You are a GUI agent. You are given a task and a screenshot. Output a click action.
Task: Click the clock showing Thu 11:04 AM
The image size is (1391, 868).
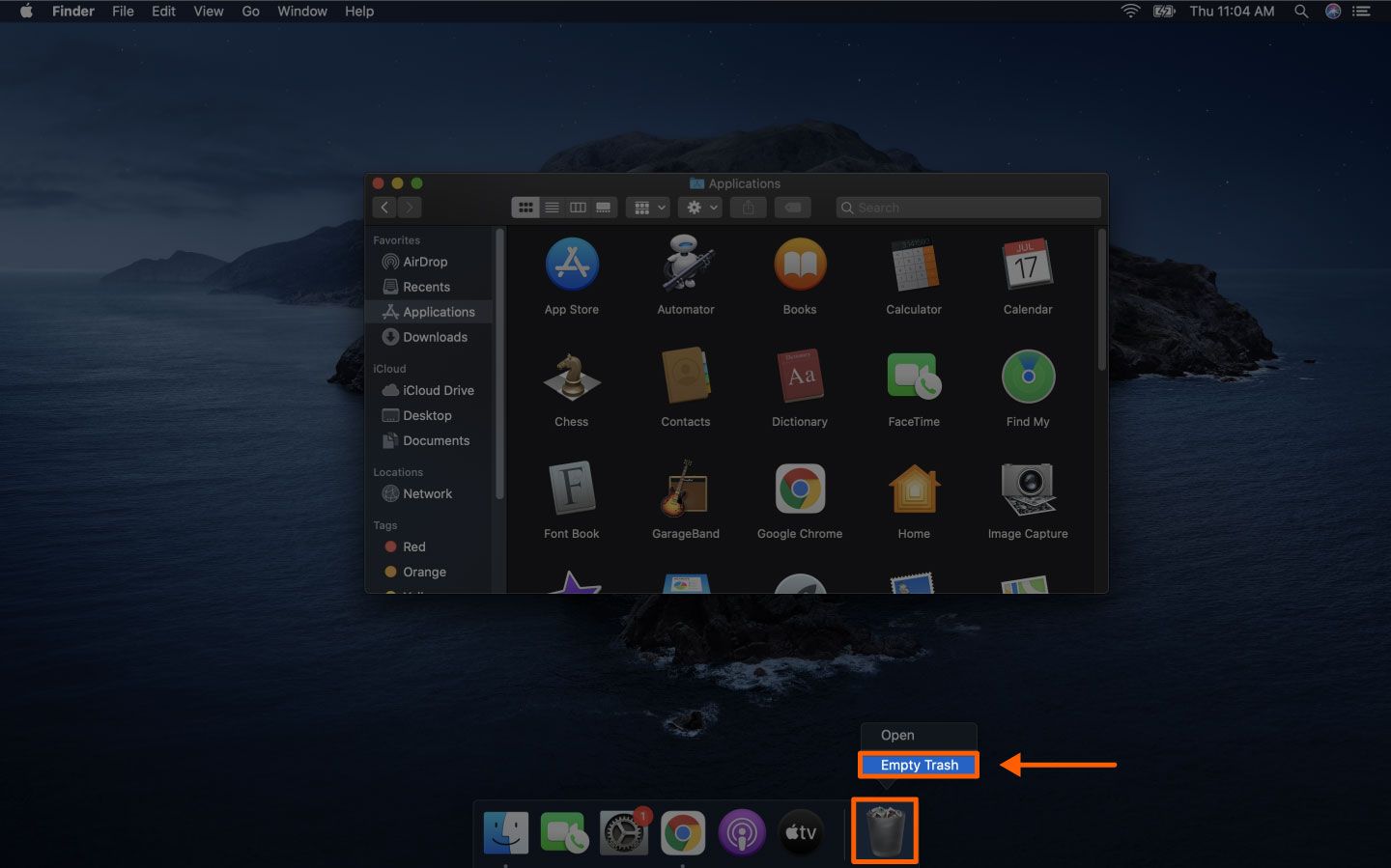pos(1232,12)
